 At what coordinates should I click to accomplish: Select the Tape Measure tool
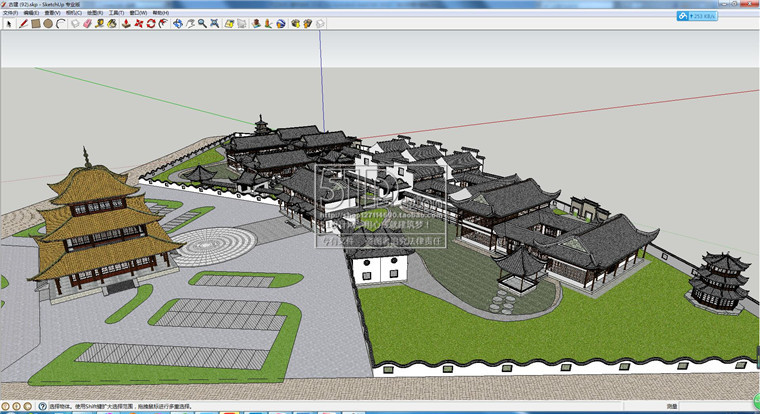(99, 24)
